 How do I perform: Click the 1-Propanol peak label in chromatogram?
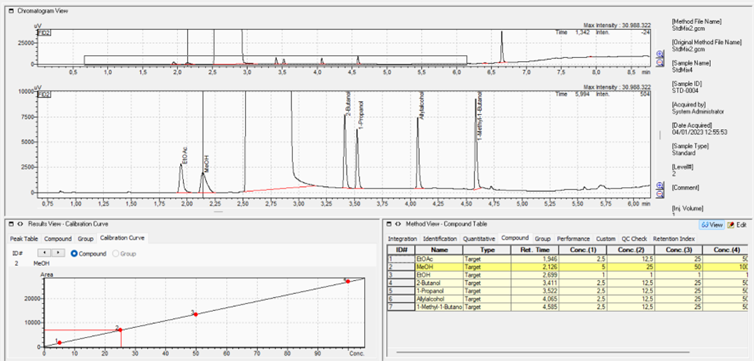coord(361,114)
